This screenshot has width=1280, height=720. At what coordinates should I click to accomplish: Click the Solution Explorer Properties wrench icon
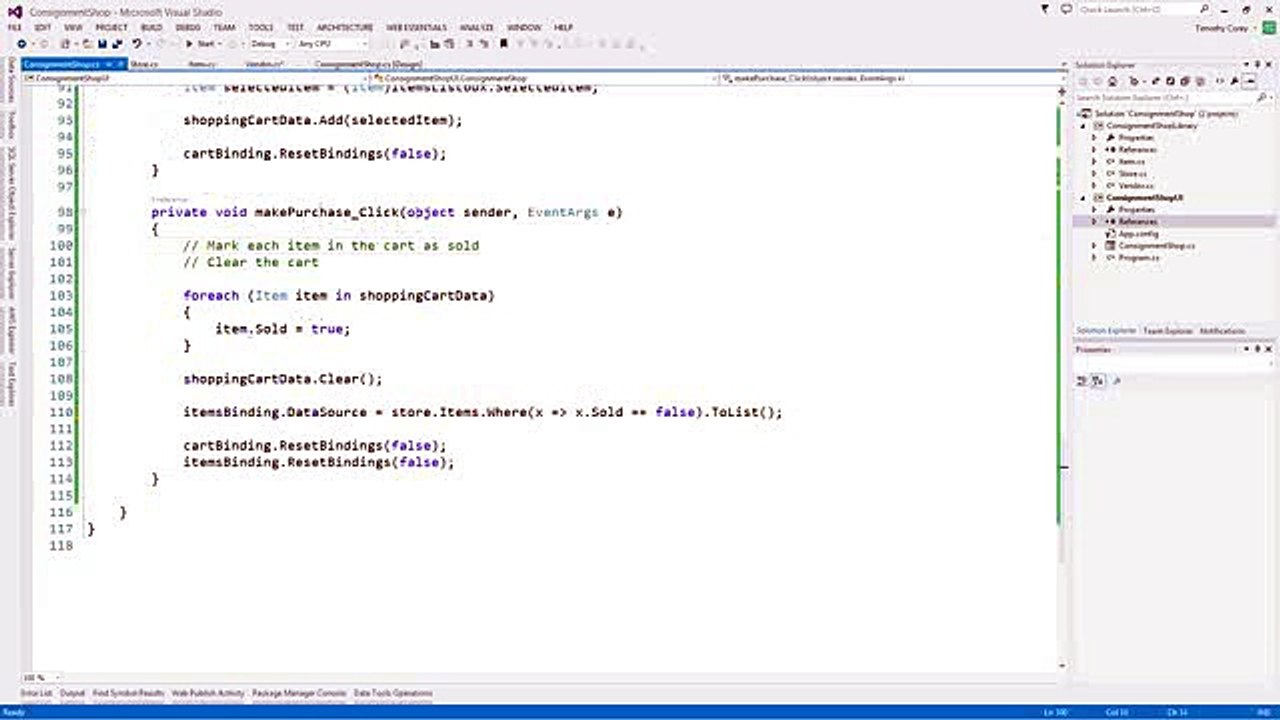pyautogui.click(x=1234, y=81)
